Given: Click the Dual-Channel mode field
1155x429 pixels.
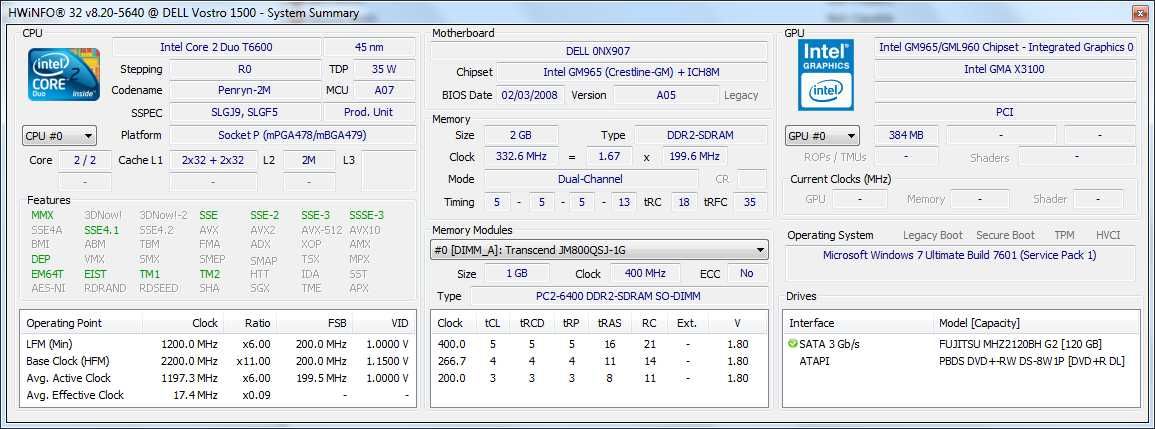Looking at the screenshot, I should (x=590, y=179).
